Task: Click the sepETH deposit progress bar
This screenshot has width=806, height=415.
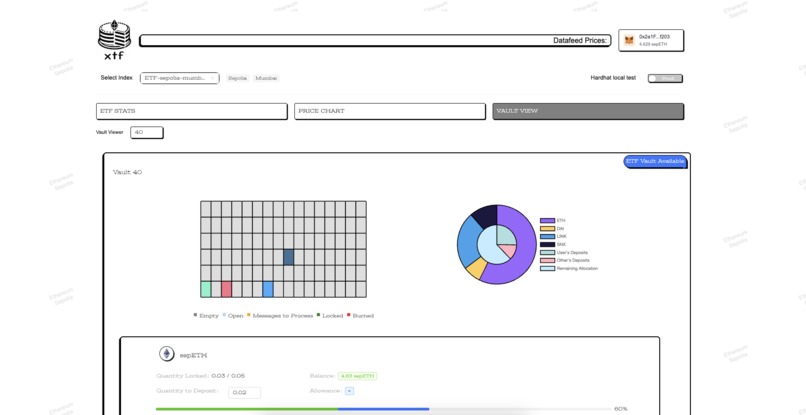Action: (x=383, y=409)
